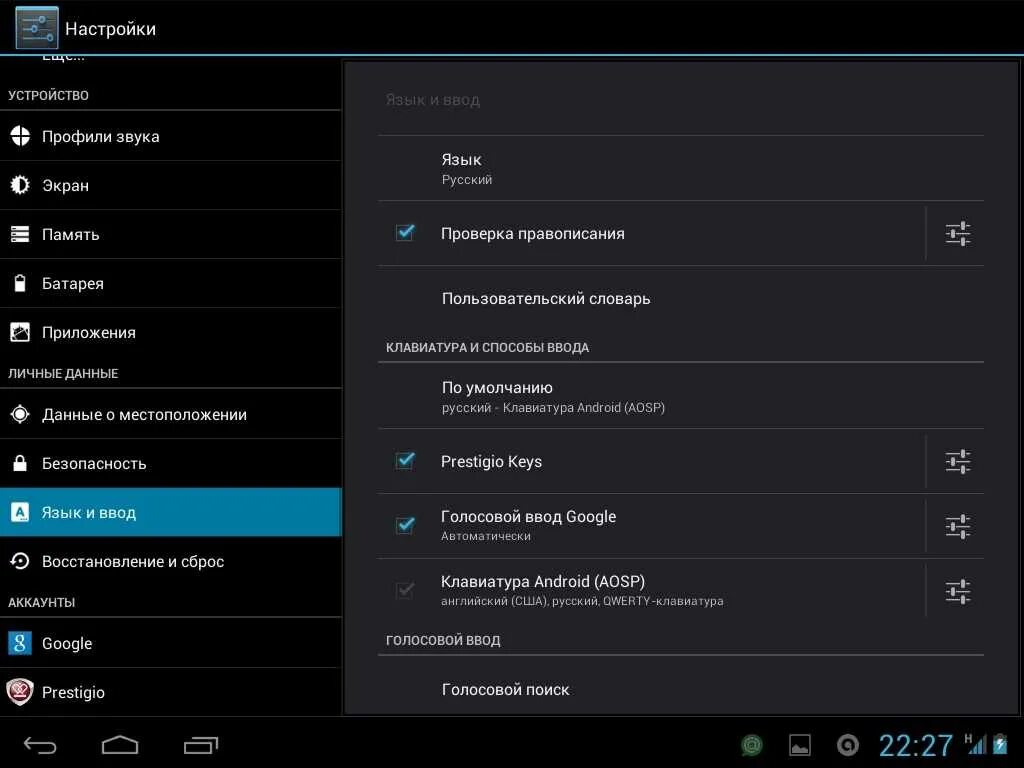
Task: Open Приложения settings
Action: point(170,332)
